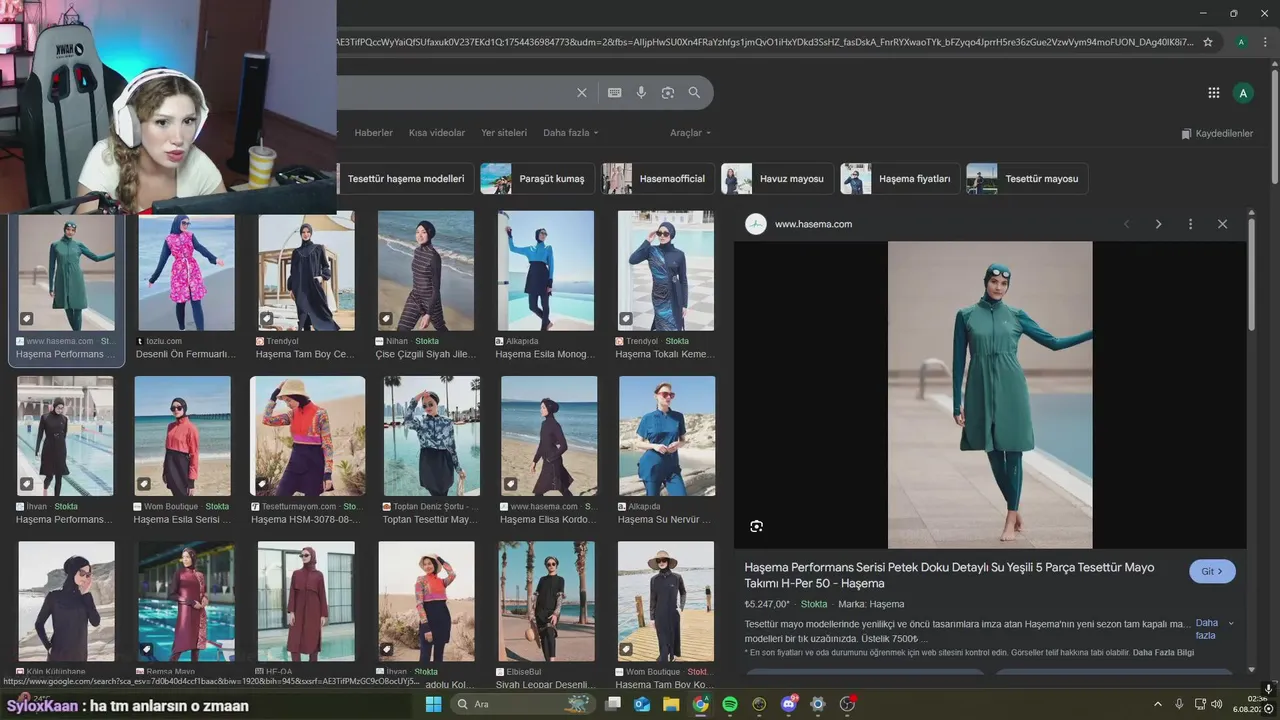The width and height of the screenshot is (1280, 720).
Task: Open more options in the preview panel
Action: click(1190, 224)
